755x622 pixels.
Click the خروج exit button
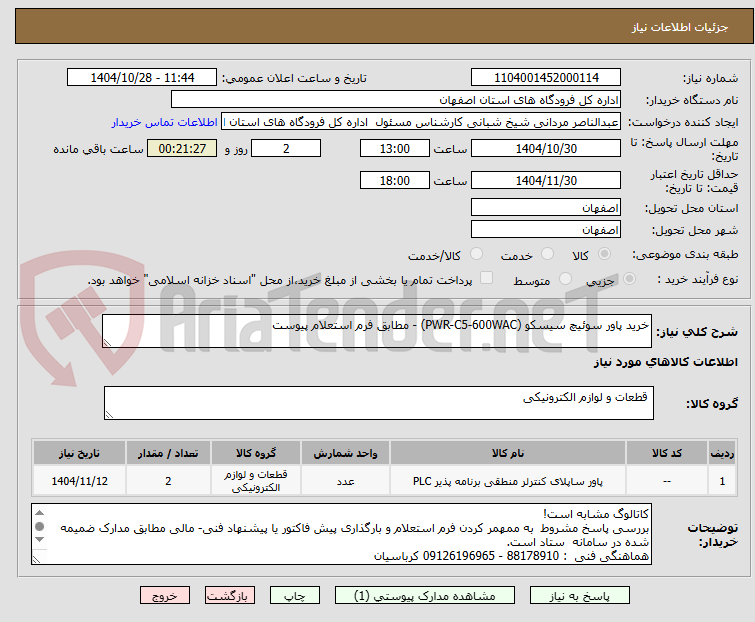[165, 596]
